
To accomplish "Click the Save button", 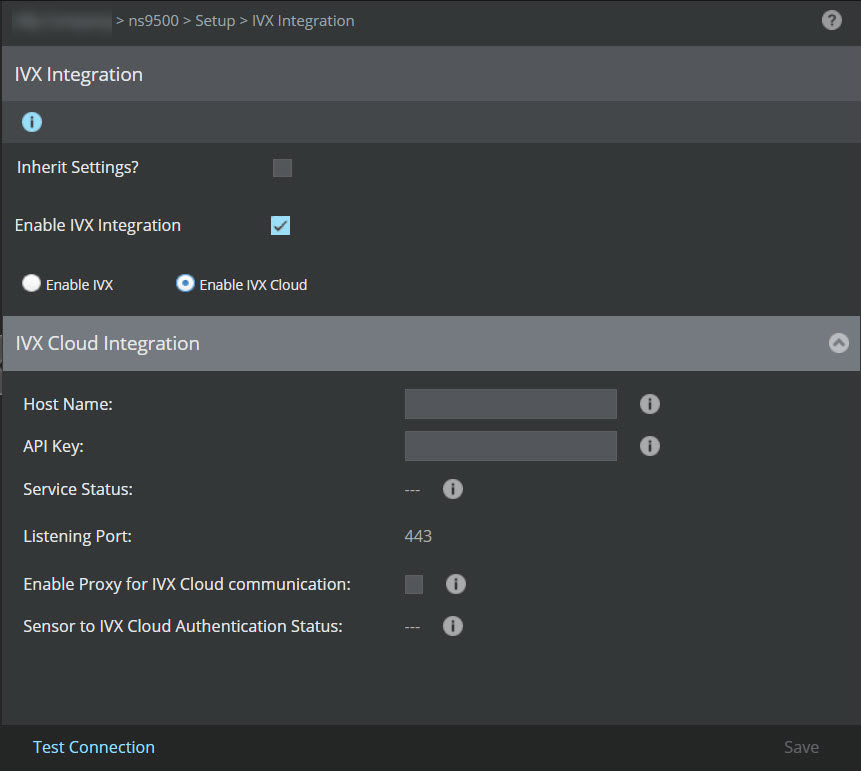I will [x=801, y=747].
